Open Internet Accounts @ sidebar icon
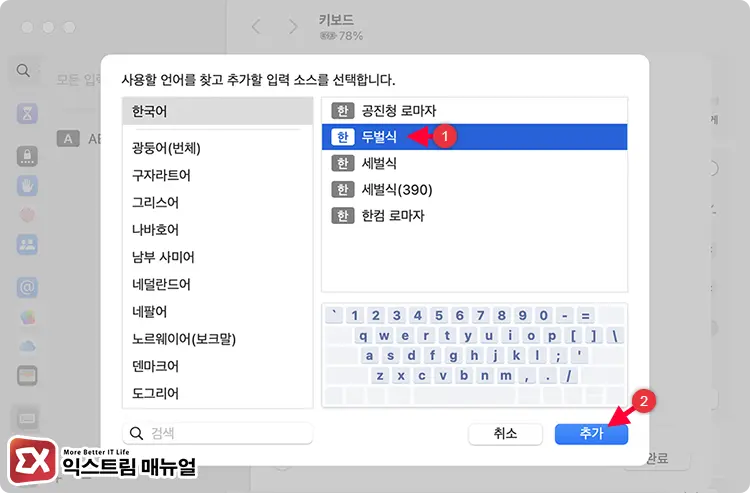The width and height of the screenshot is (750, 493). click(27, 287)
